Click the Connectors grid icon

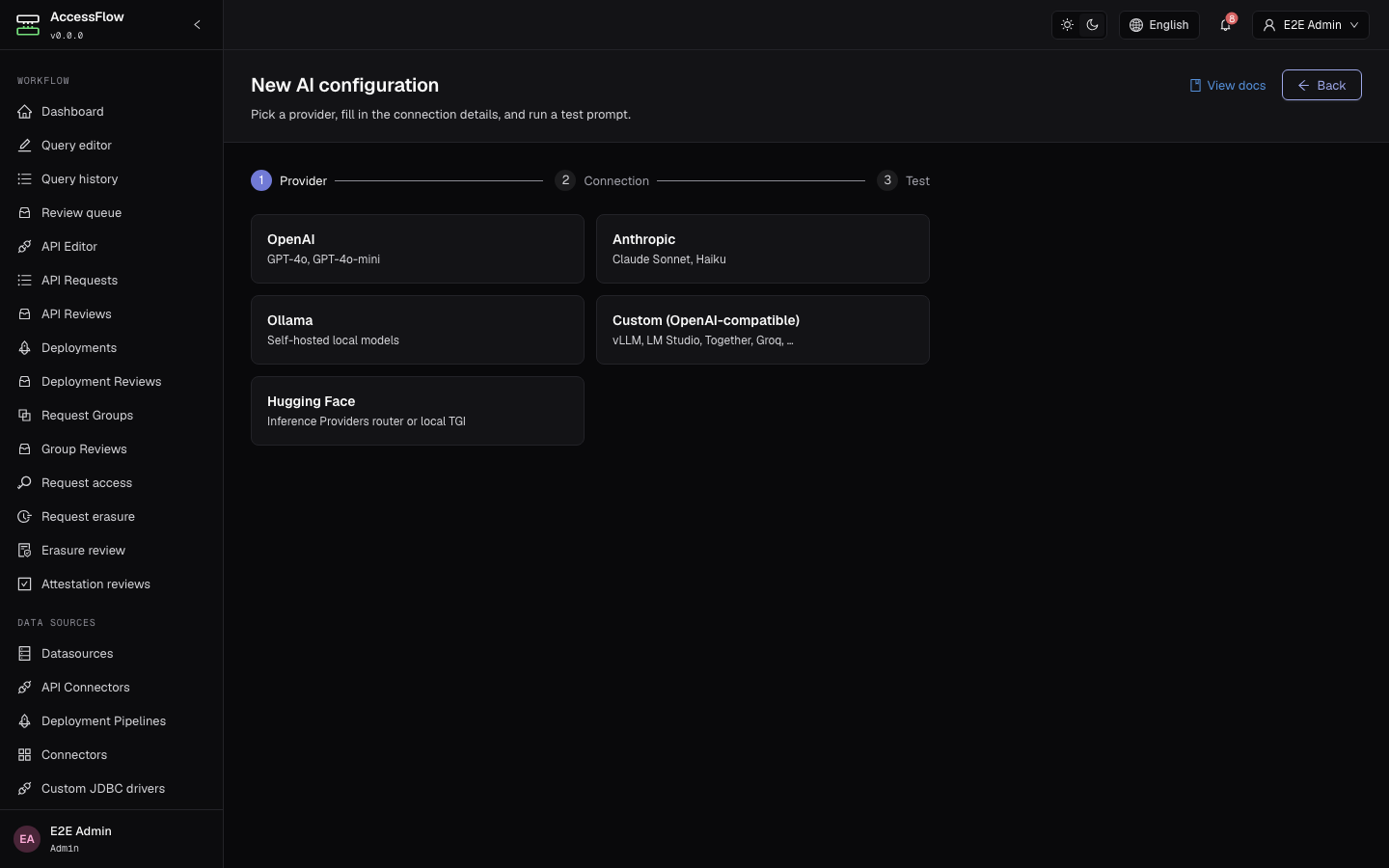[x=25, y=755]
